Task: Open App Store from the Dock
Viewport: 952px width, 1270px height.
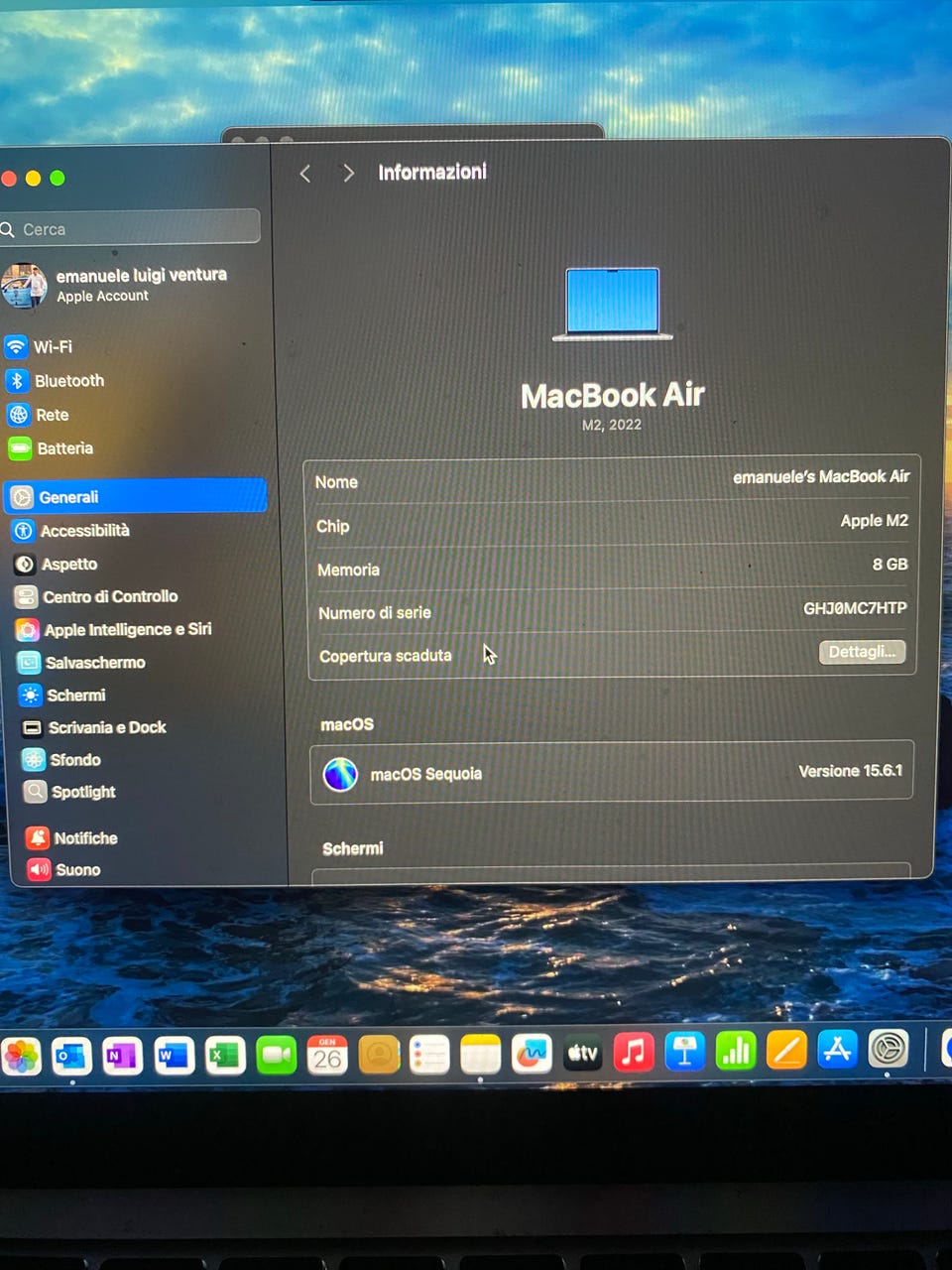Action: [838, 1050]
